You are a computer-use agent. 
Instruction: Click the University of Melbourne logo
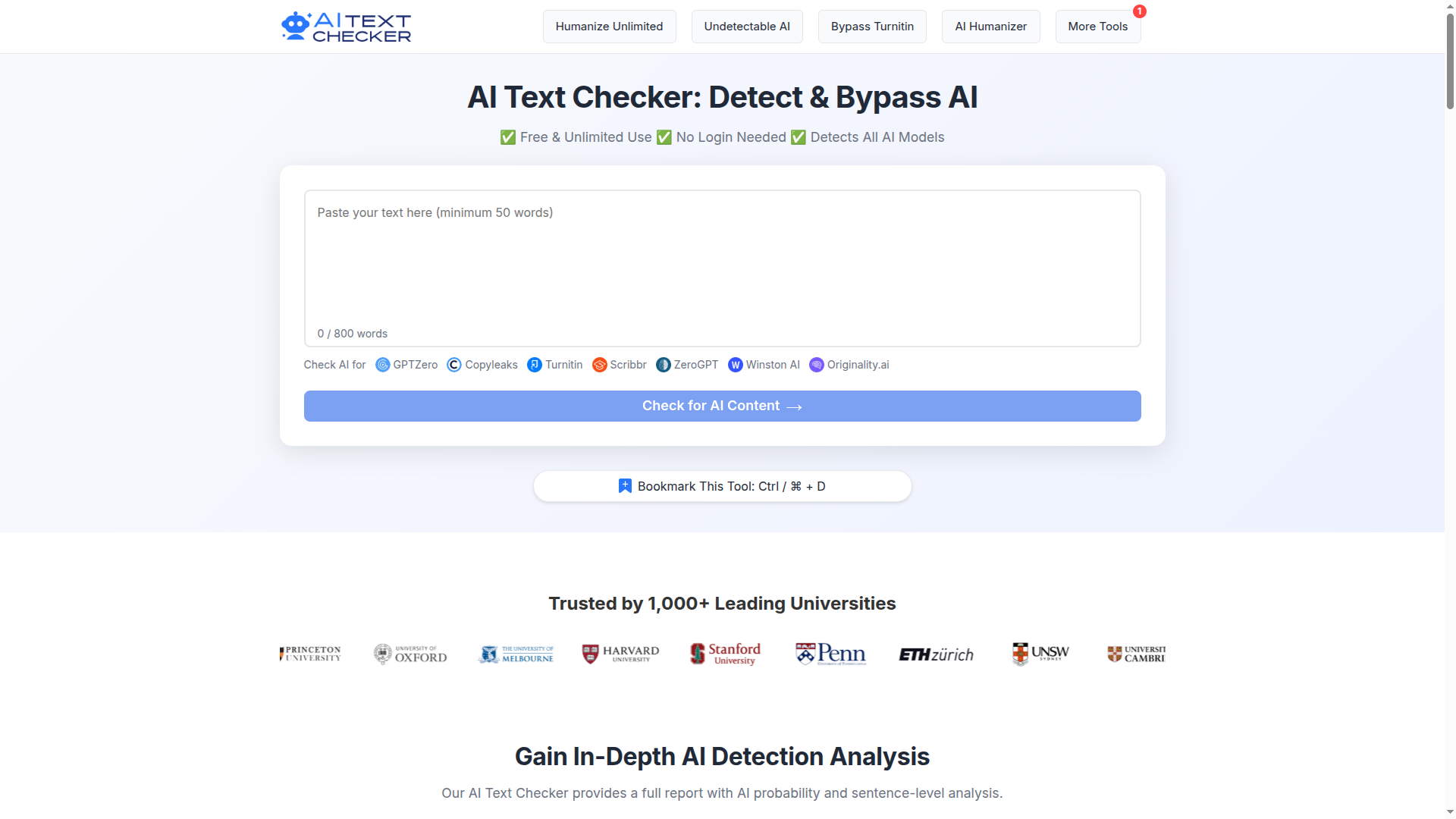pyautogui.click(x=516, y=654)
